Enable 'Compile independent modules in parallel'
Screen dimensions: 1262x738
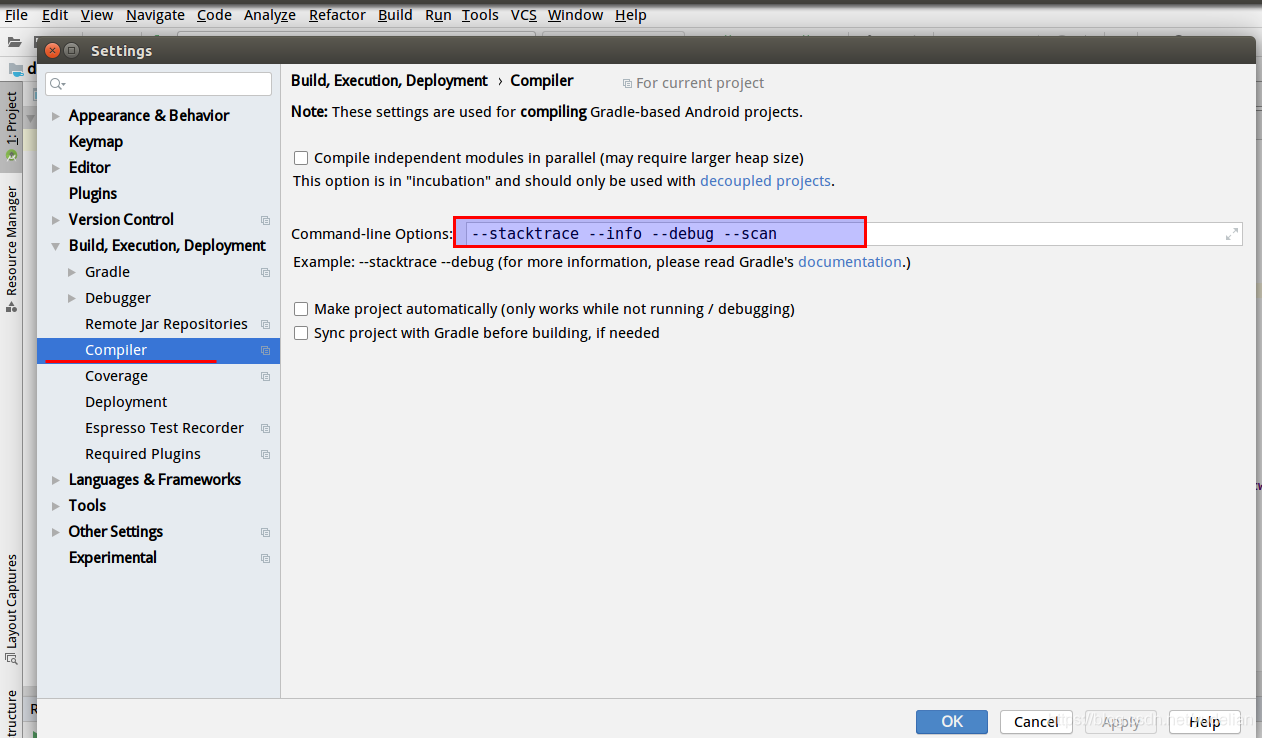[301, 157]
